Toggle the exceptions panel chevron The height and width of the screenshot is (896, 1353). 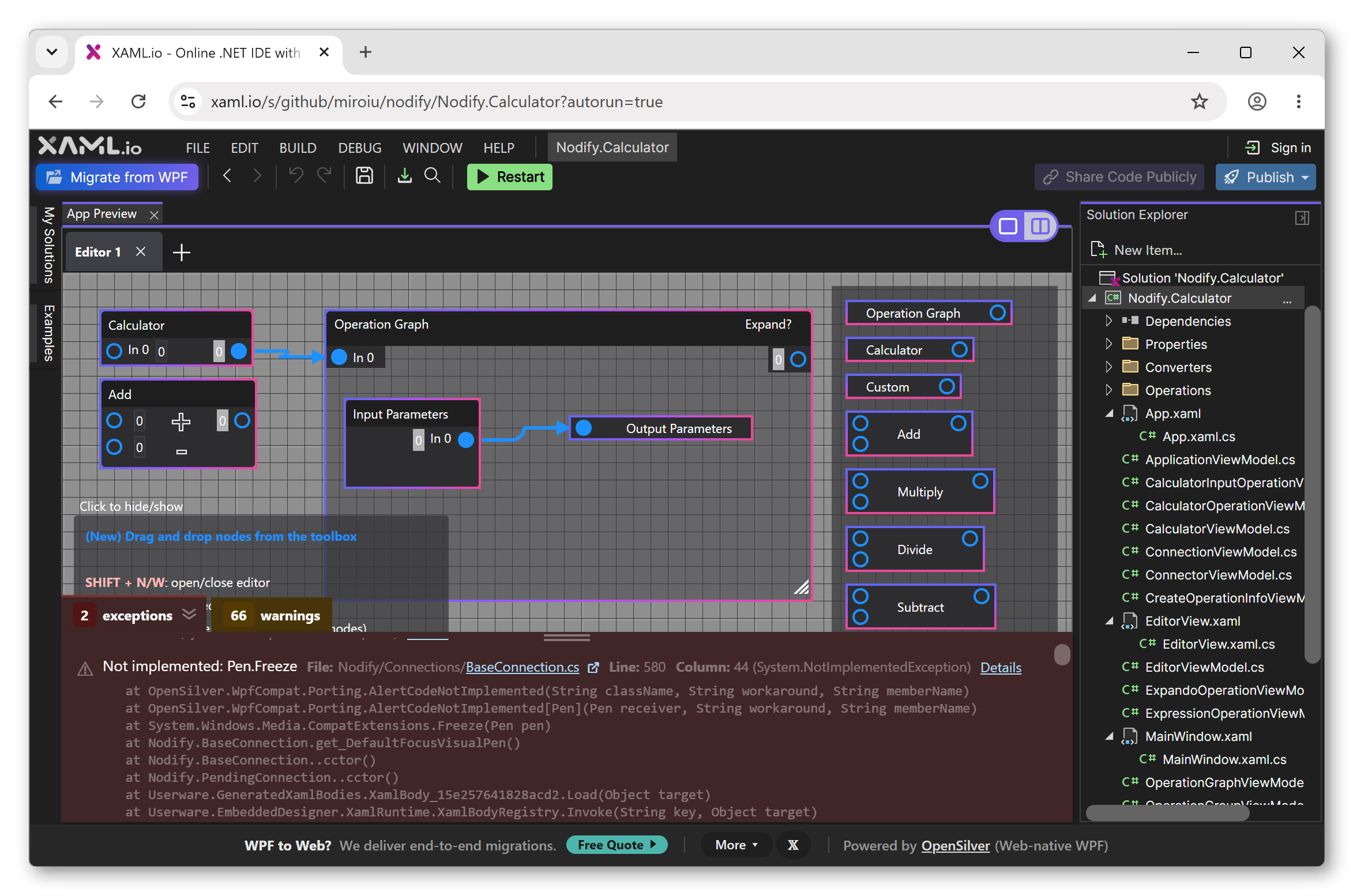(189, 615)
